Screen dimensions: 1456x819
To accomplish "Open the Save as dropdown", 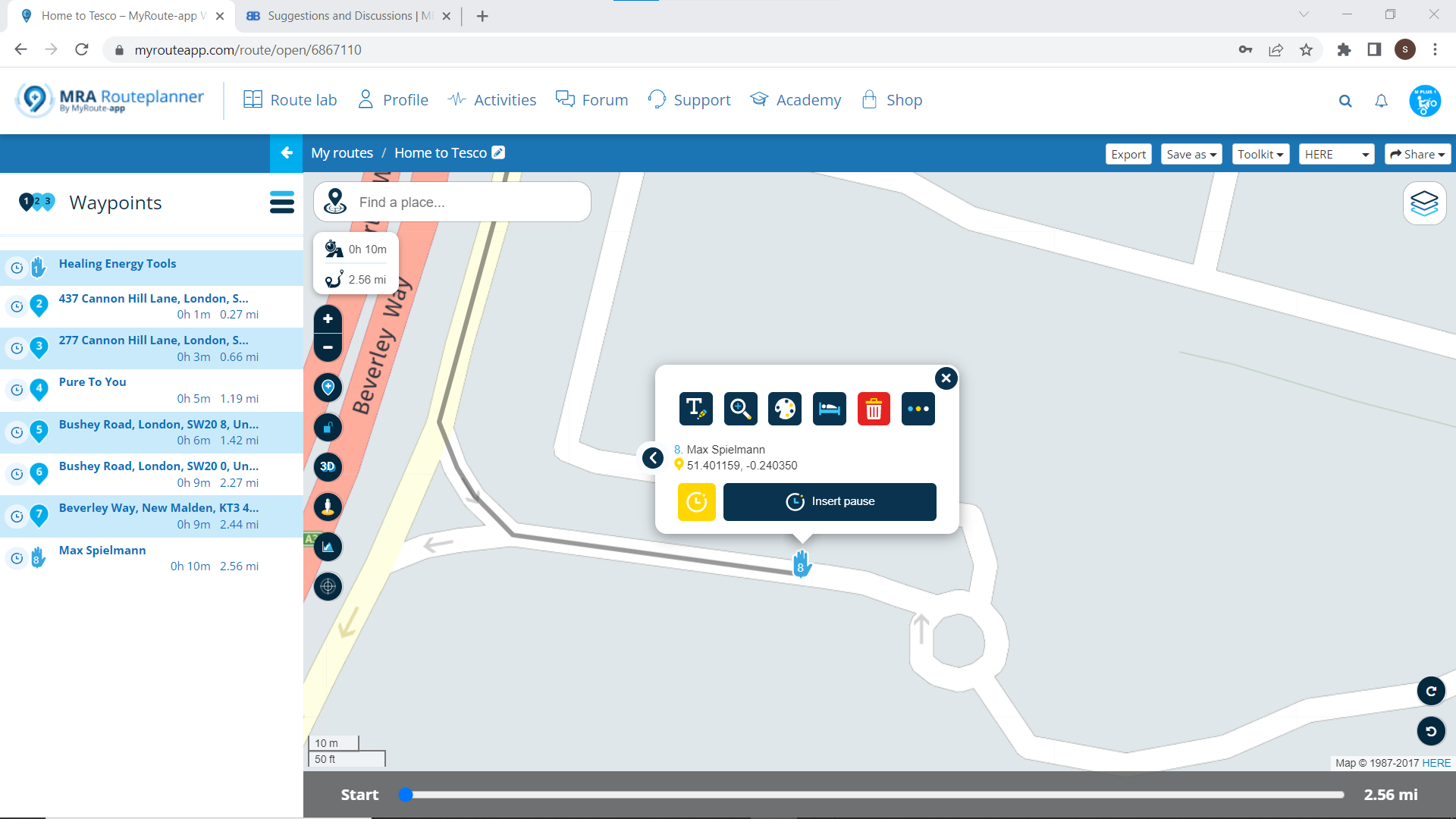I will (1191, 154).
